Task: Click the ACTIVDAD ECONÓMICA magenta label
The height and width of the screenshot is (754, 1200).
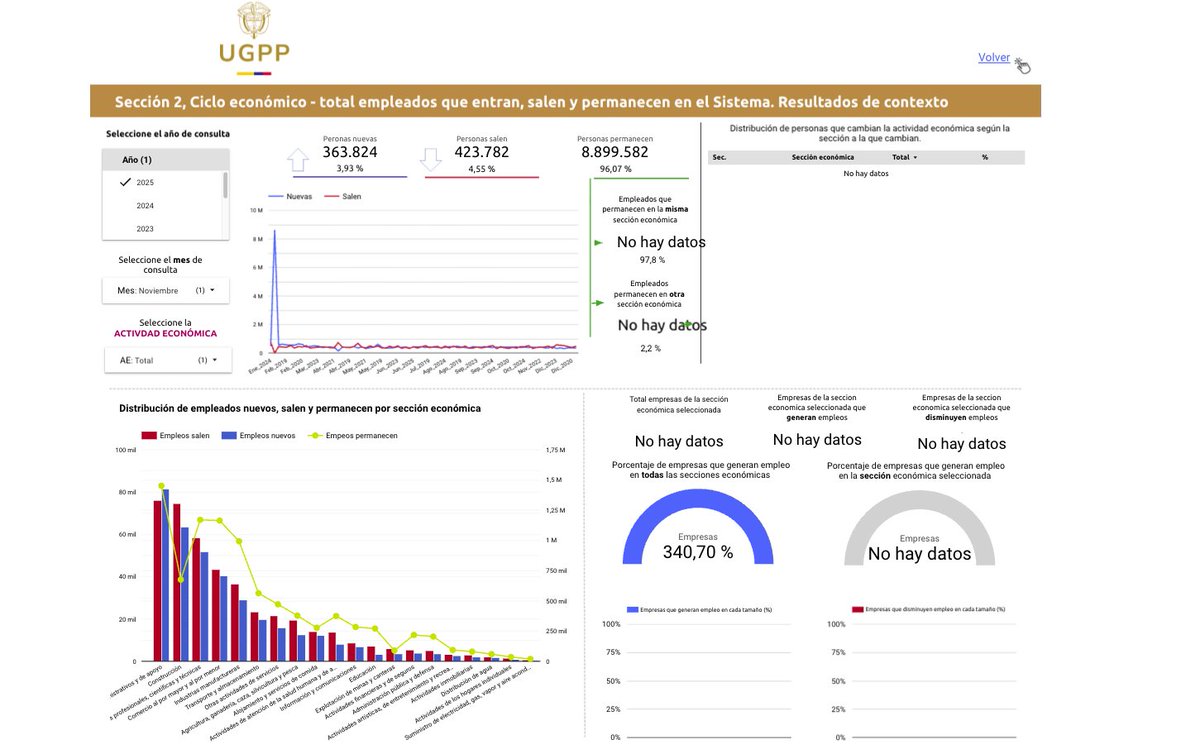Action: [x=165, y=333]
